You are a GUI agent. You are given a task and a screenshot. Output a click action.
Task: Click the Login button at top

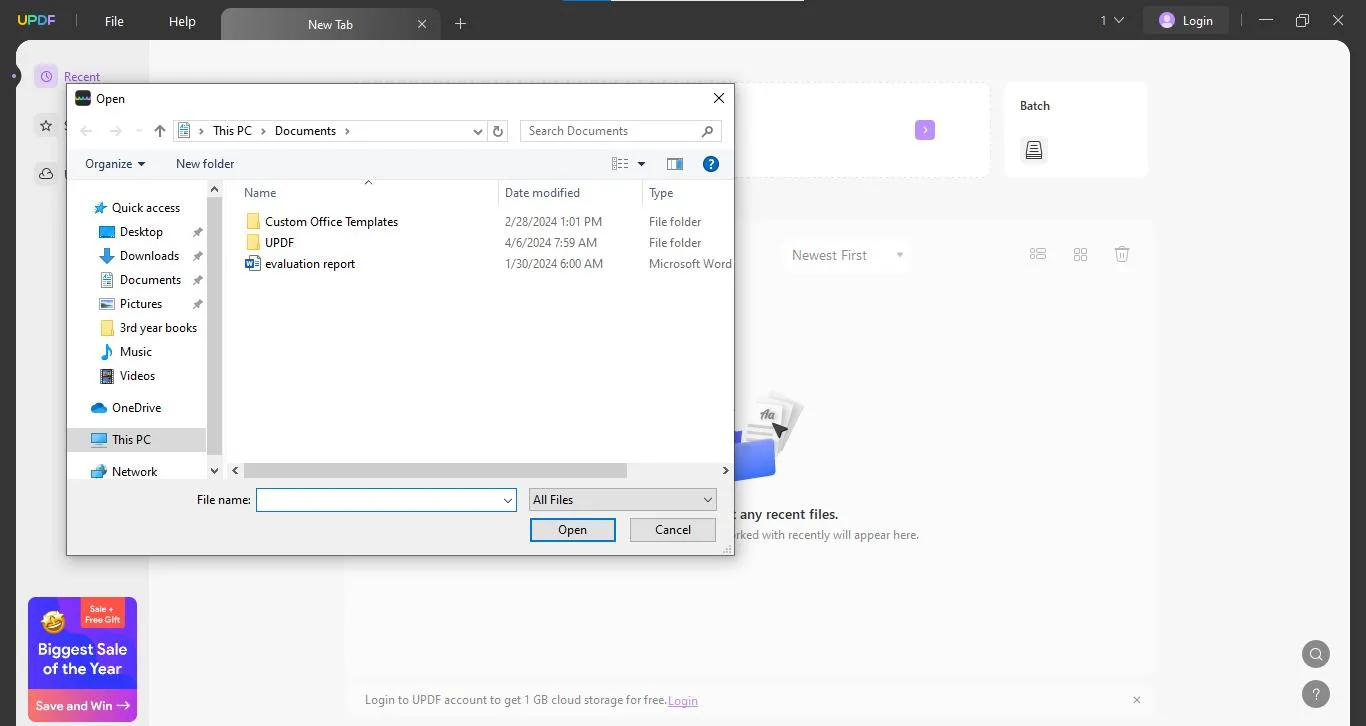(1185, 20)
